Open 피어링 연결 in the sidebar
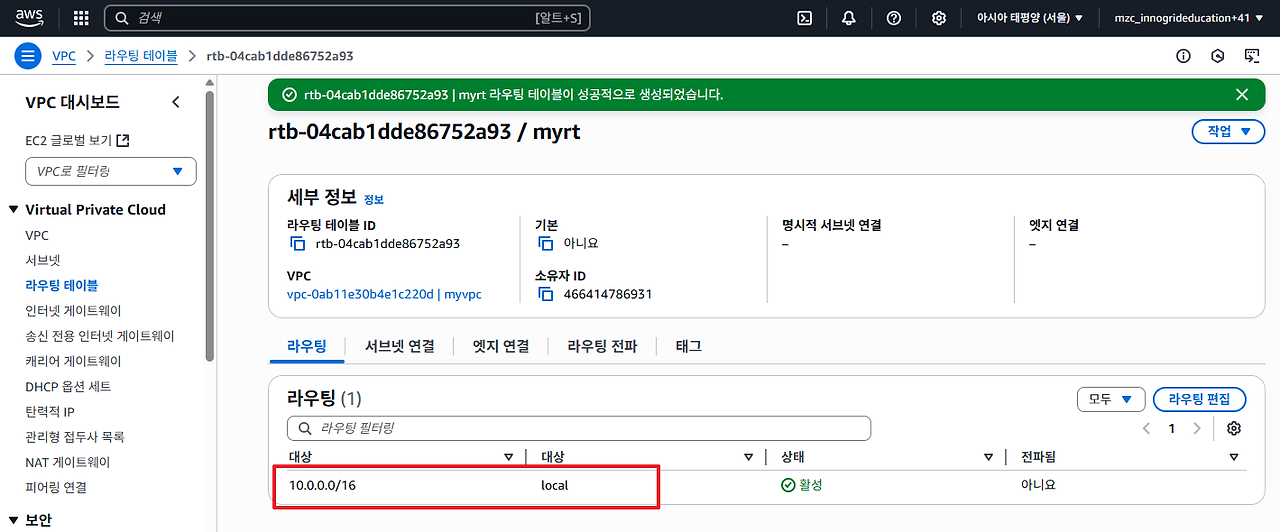This screenshot has width=1280, height=532. pyautogui.click(x=56, y=487)
